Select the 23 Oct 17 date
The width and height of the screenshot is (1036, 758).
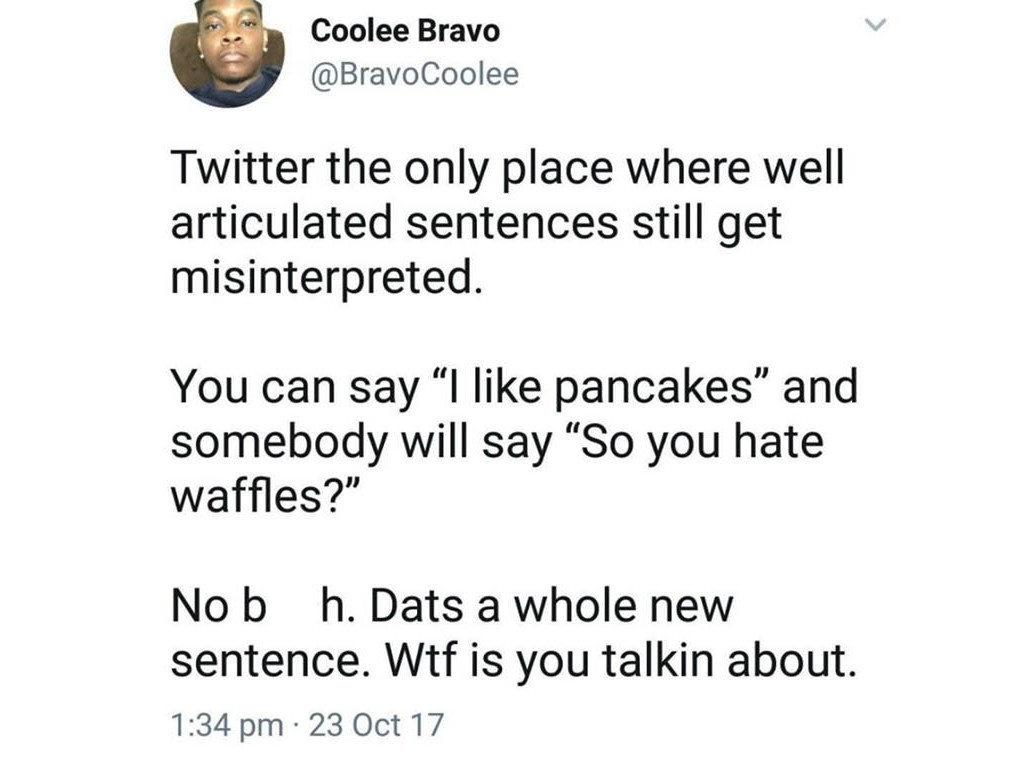click(376, 723)
